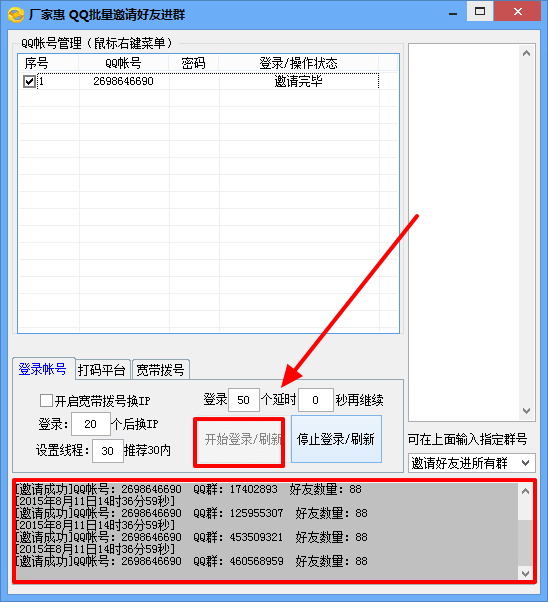Viewport: 548px width, 602px height.
Task: Select the 登录帐号 tab
Action: click(43, 369)
